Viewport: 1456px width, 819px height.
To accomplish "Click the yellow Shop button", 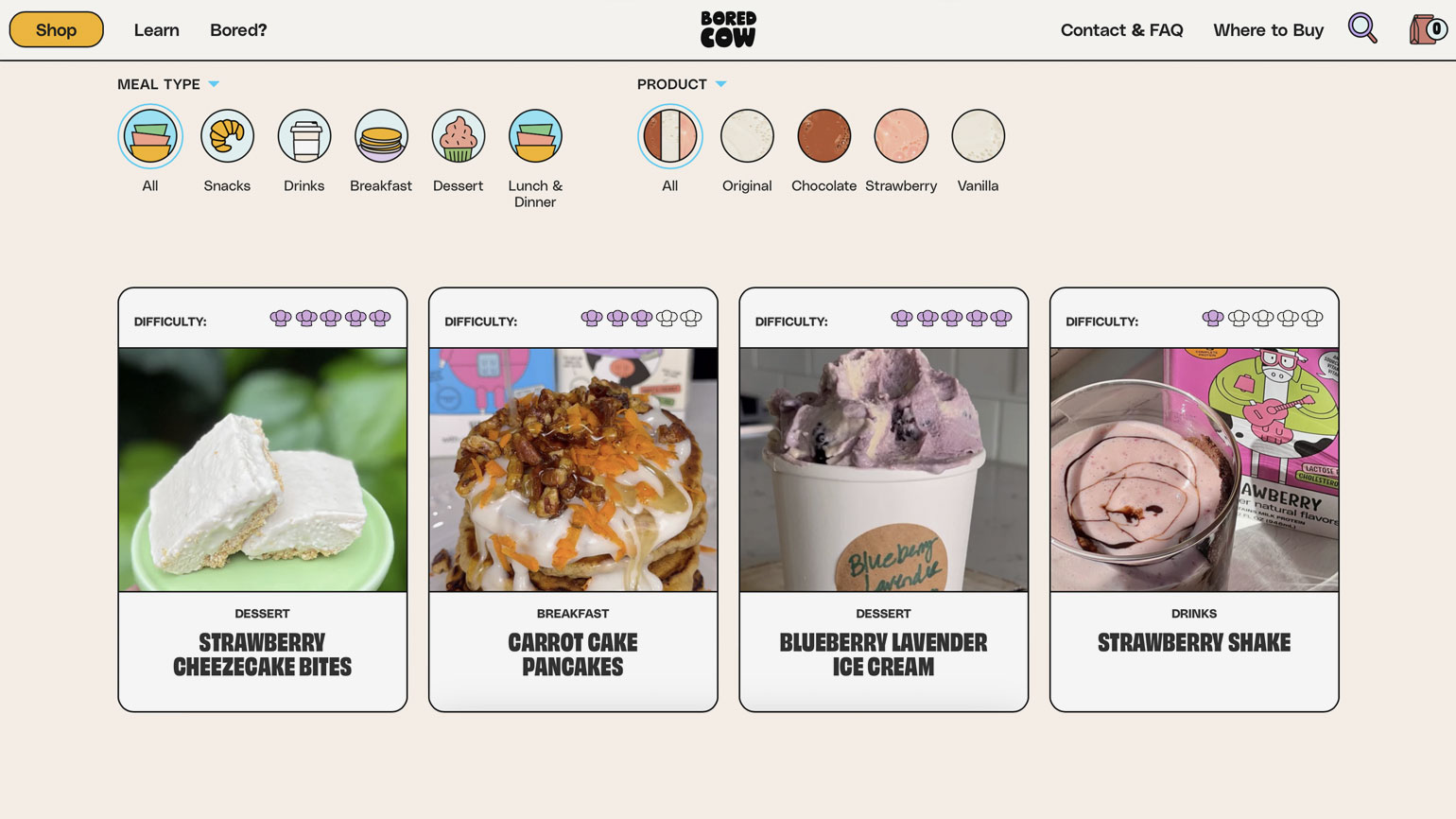I will click(57, 29).
